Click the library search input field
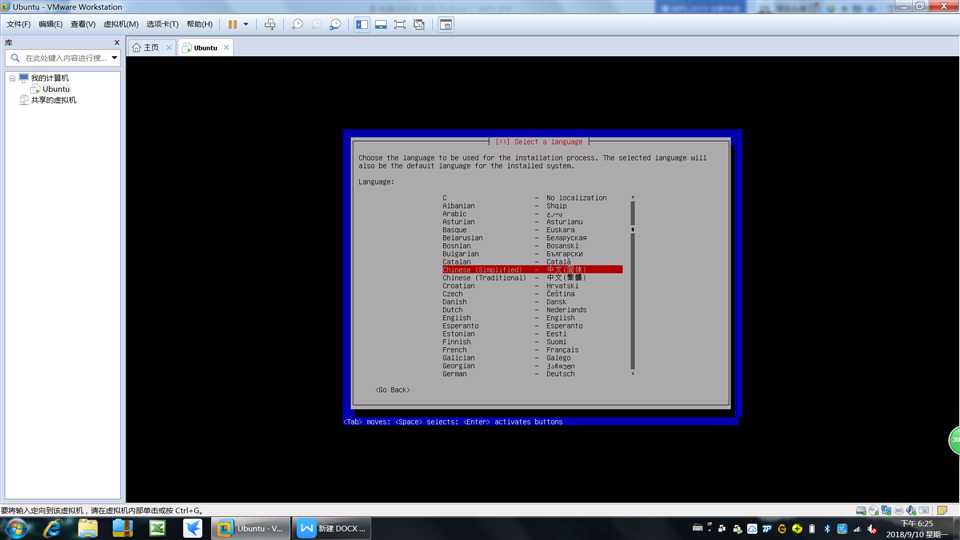The image size is (960, 540). pos(62,58)
